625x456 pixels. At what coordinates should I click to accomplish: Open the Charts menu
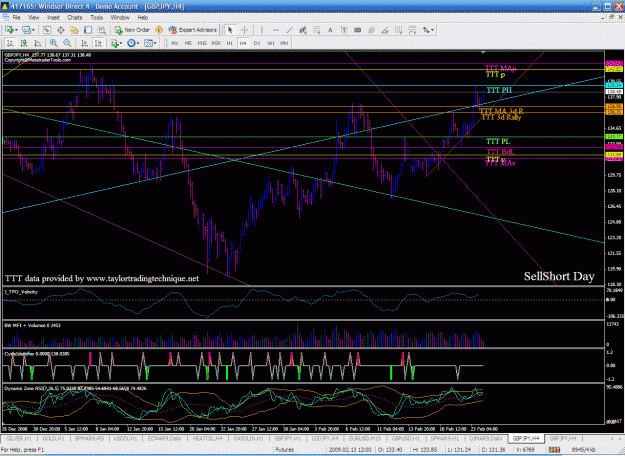click(75, 18)
